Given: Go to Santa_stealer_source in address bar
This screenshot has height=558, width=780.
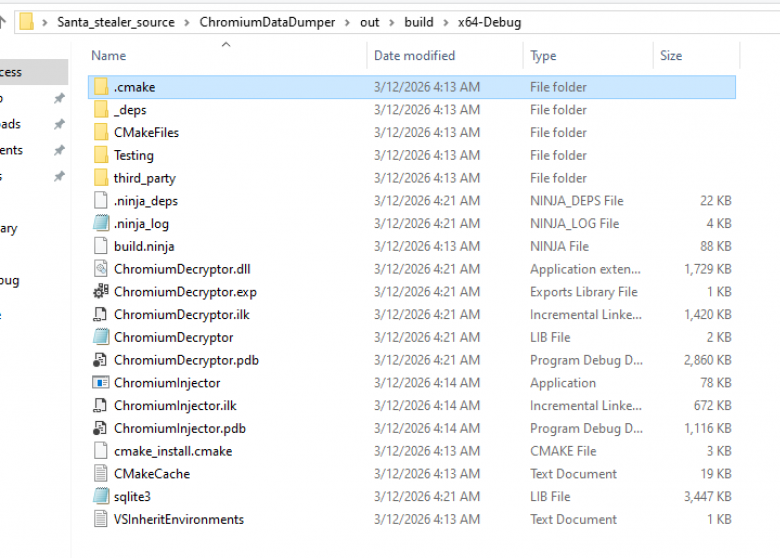Looking at the screenshot, I should (116, 22).
